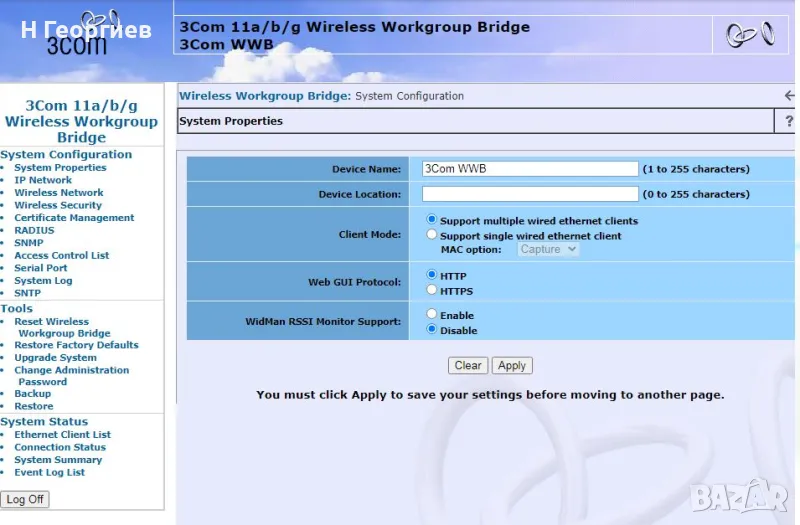The height and width of the screenshot is (525, 800).
Task: Click the back arrow icon
Action: [790, 96]
